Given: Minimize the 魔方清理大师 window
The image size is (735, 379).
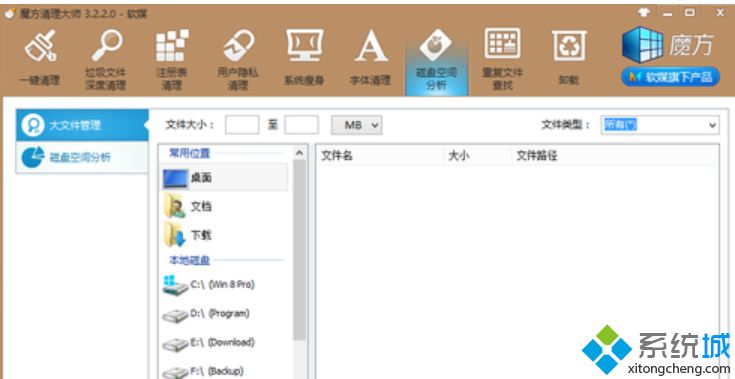Looking at the screenshot, I should [x=668, y=13].
